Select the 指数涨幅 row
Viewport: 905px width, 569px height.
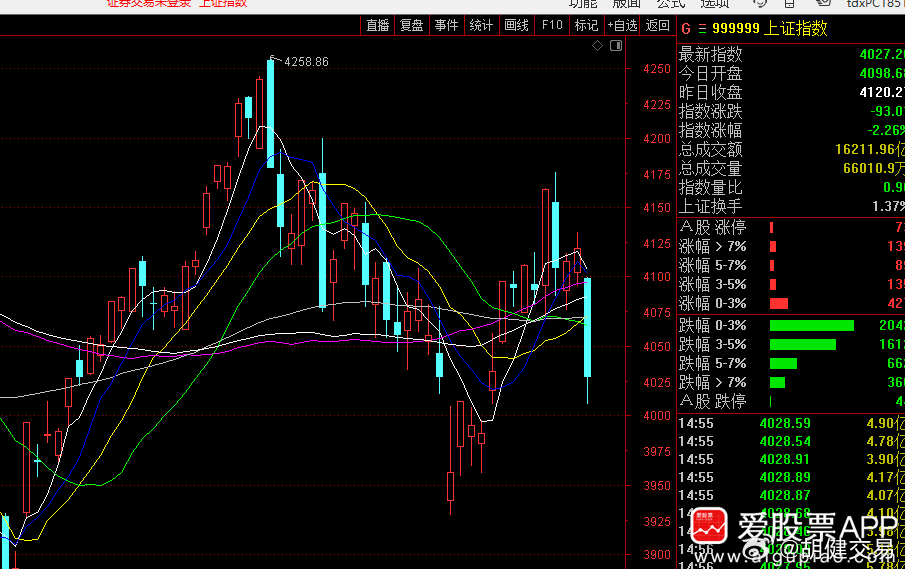click(x=791, y=130)
